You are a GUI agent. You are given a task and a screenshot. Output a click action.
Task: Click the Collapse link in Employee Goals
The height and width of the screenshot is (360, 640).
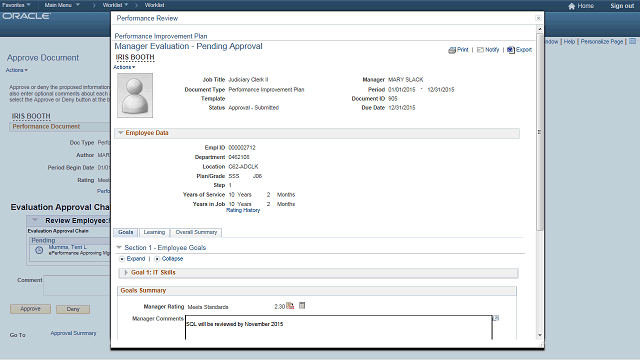tap(172, 259)
